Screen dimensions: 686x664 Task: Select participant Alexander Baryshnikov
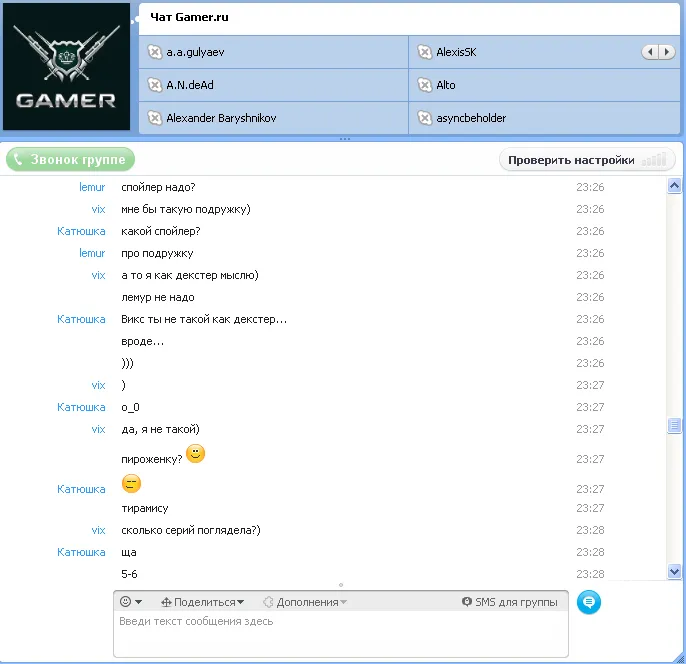(x=273, y=118)
